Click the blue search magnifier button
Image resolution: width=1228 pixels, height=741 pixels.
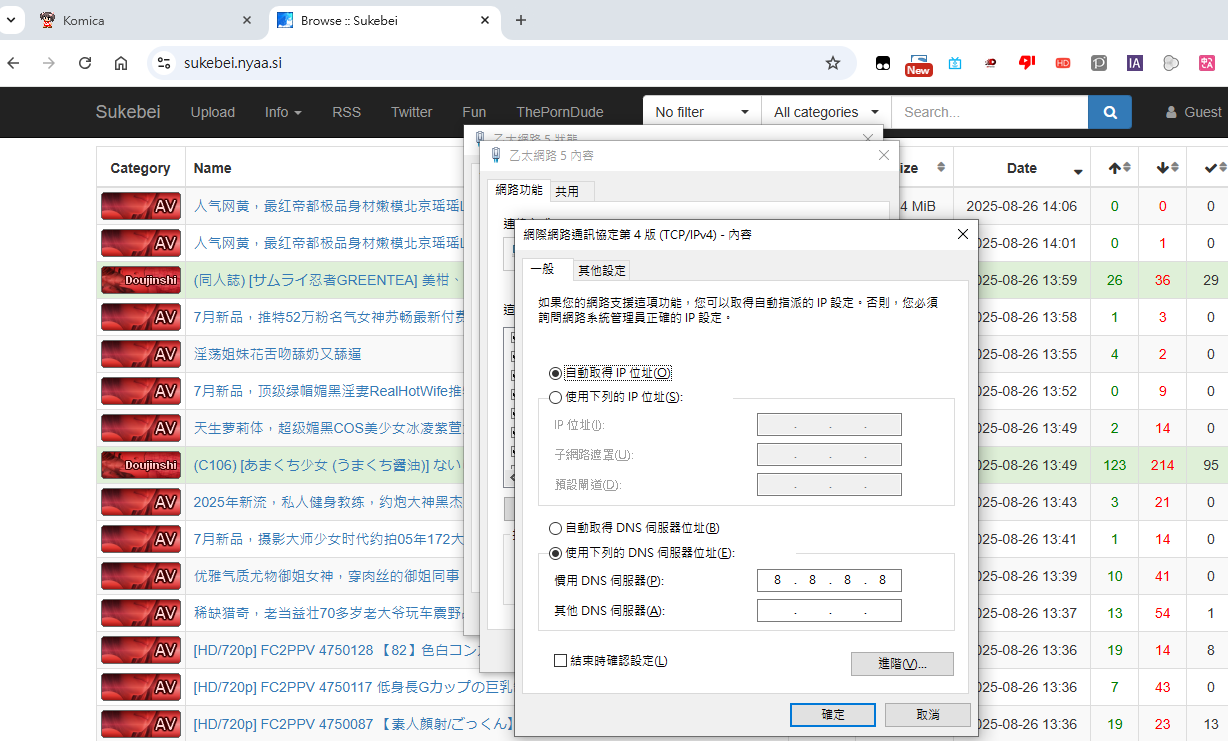1110,112
